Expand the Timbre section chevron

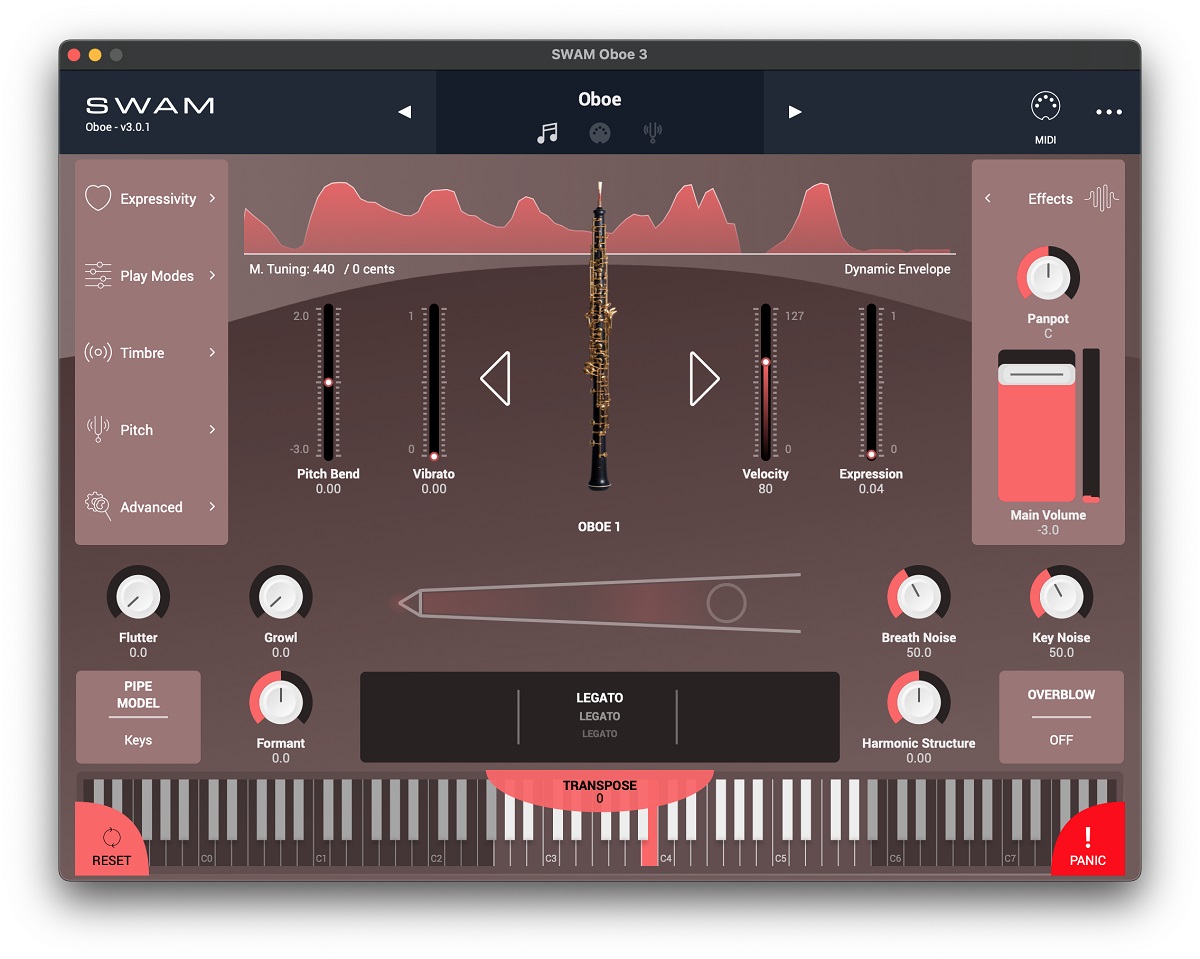coord(212,352)
